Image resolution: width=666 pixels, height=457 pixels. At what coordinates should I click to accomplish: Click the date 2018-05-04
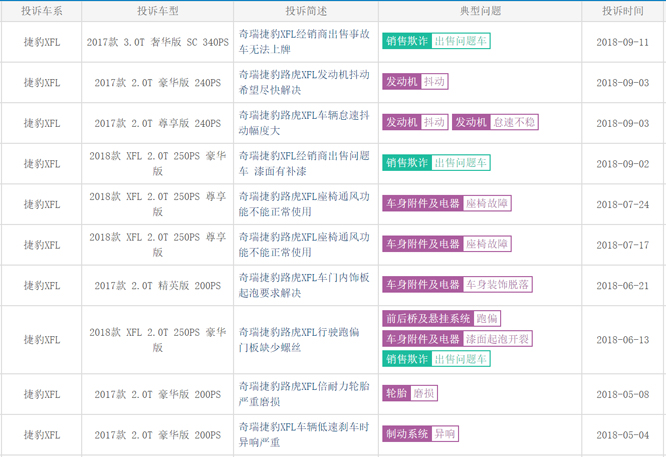tap(623, 435)
